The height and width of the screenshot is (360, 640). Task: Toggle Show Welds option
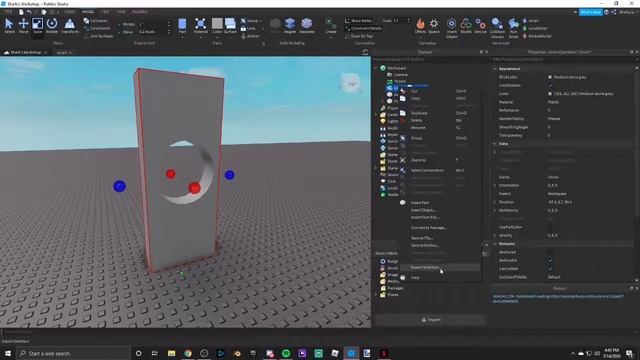(x=358, y=20)
